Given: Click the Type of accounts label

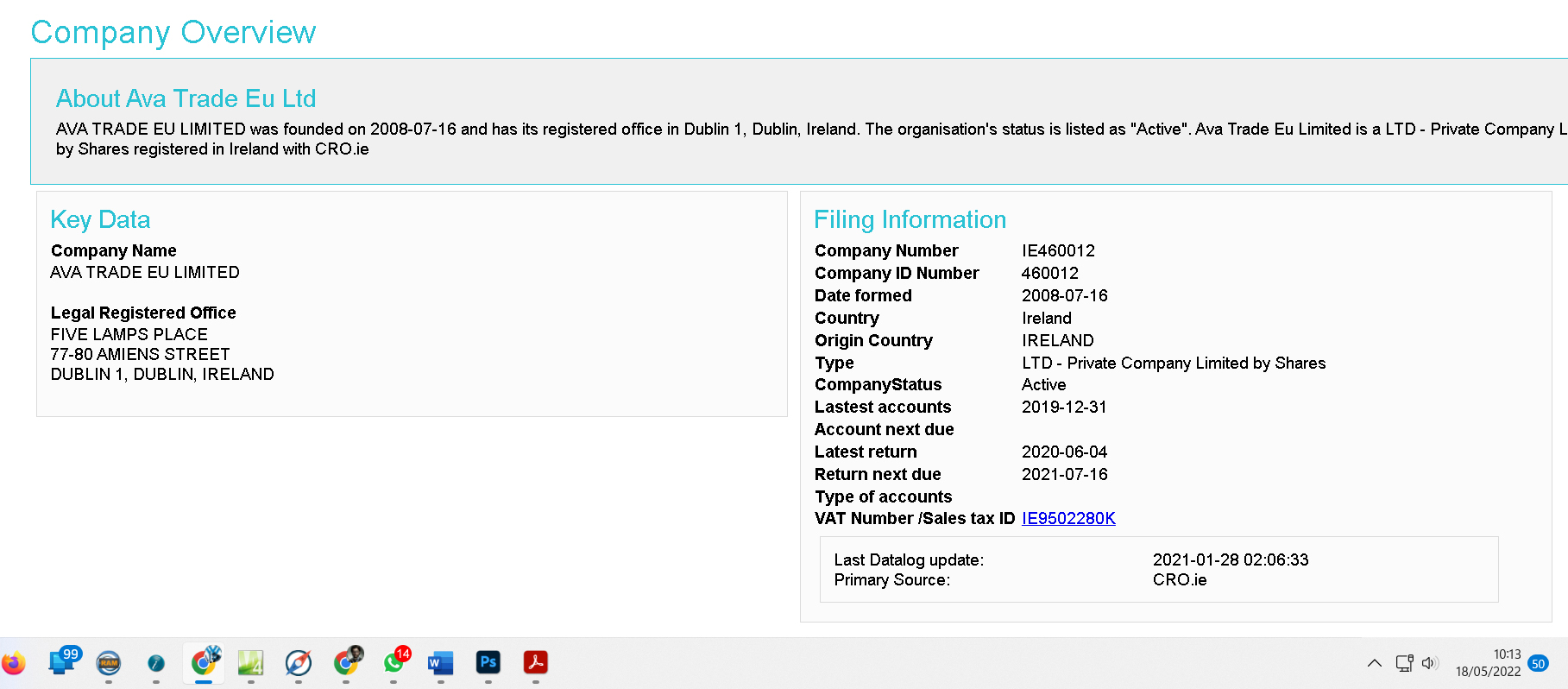Looking at the screenshot, I should tap(884, 496).
